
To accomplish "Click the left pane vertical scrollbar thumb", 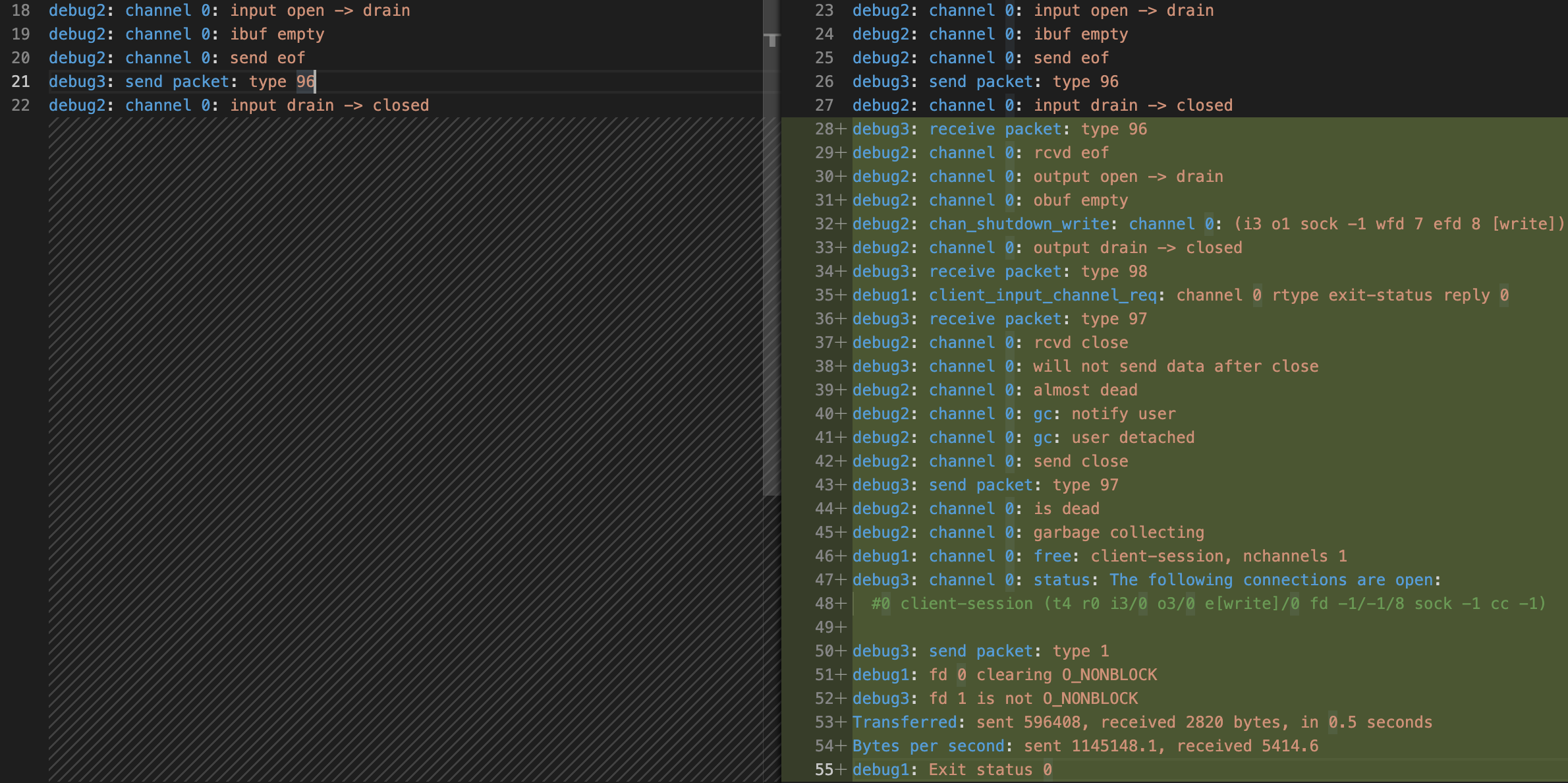I will [771, 264].
